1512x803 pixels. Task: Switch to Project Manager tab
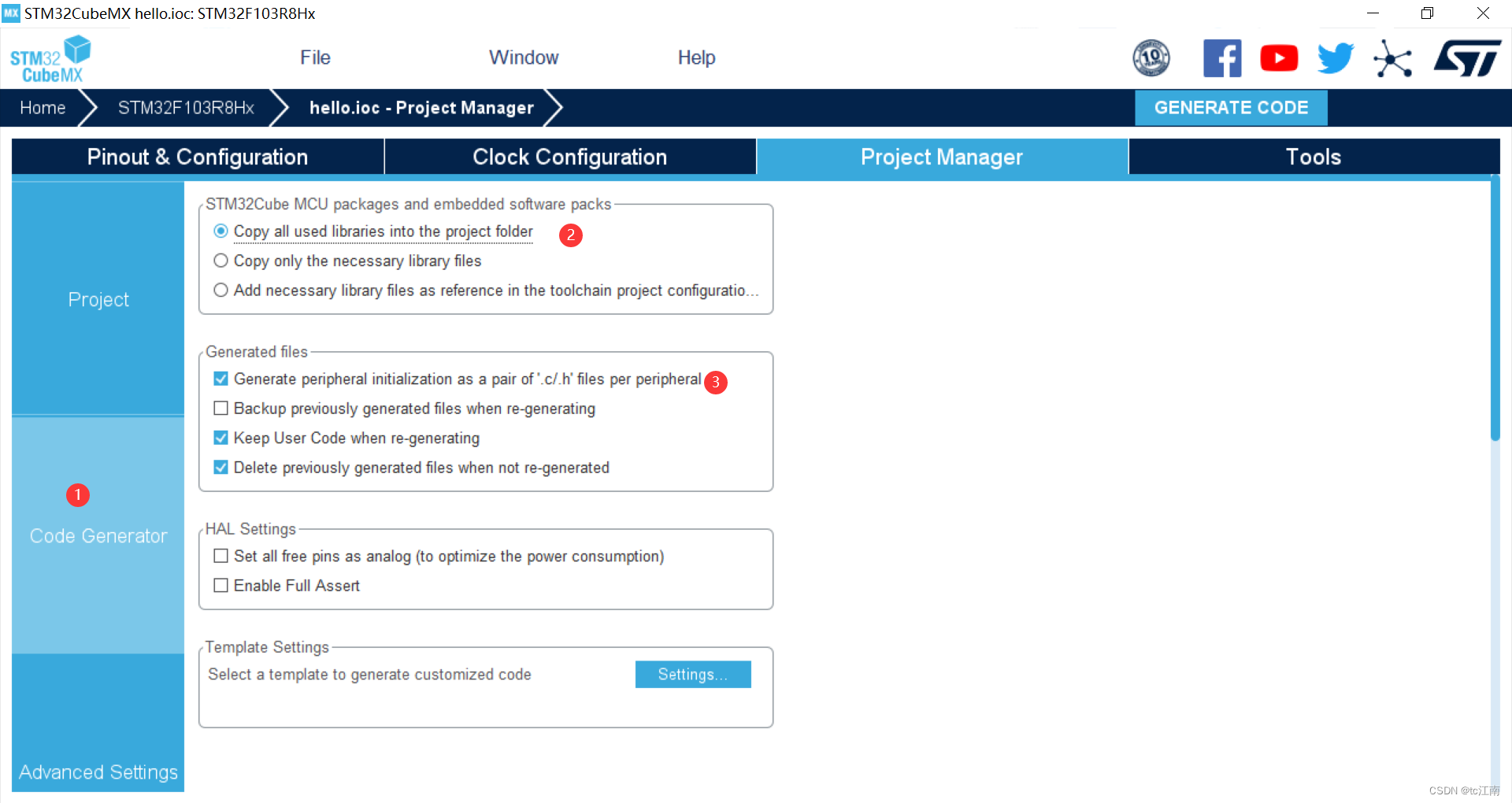click(x=942, y=157)
